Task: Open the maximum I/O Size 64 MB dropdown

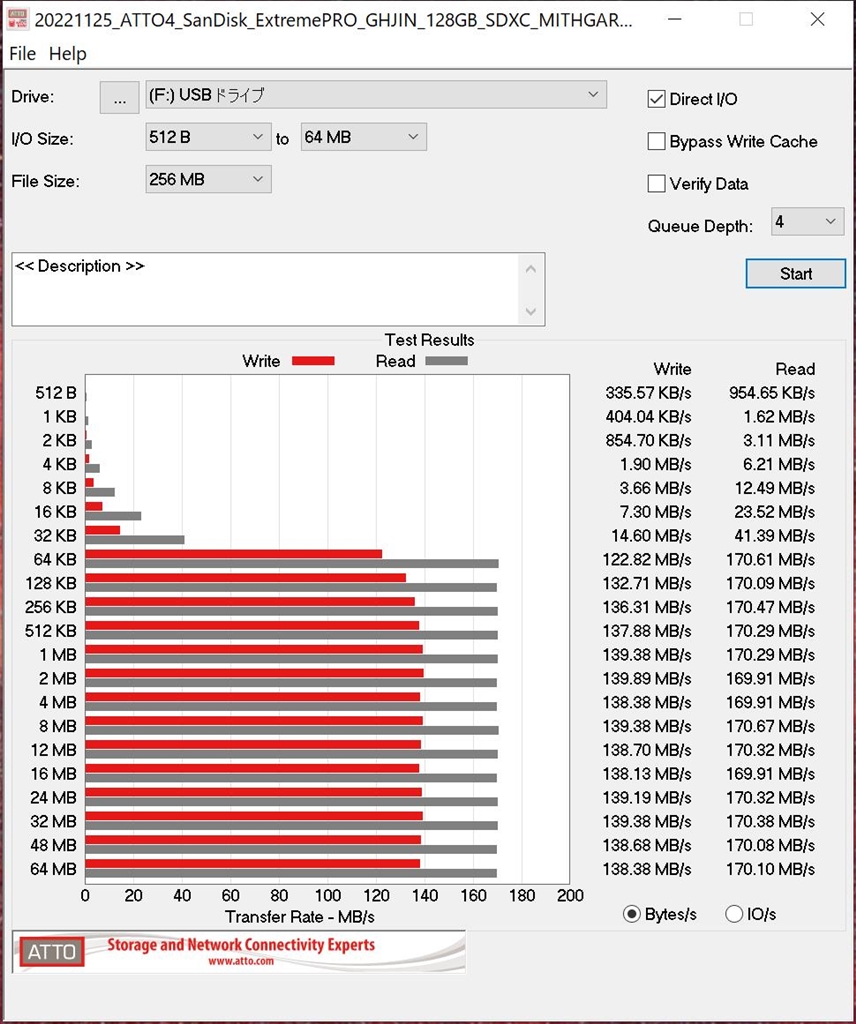Action: [364, 137]
